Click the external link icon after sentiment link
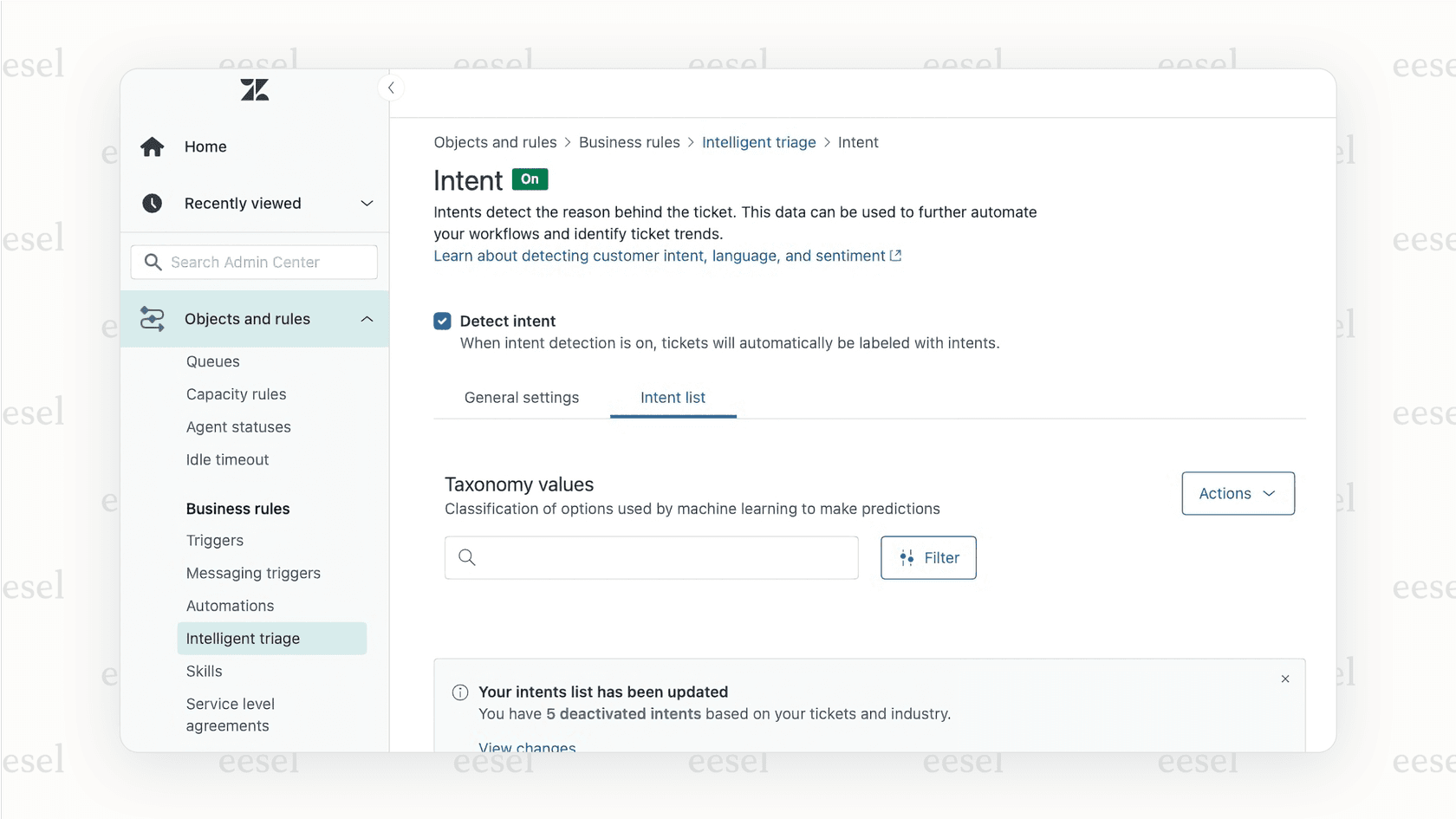The height and width of the screenshot is (819, 1456). (x=895, y=256)
